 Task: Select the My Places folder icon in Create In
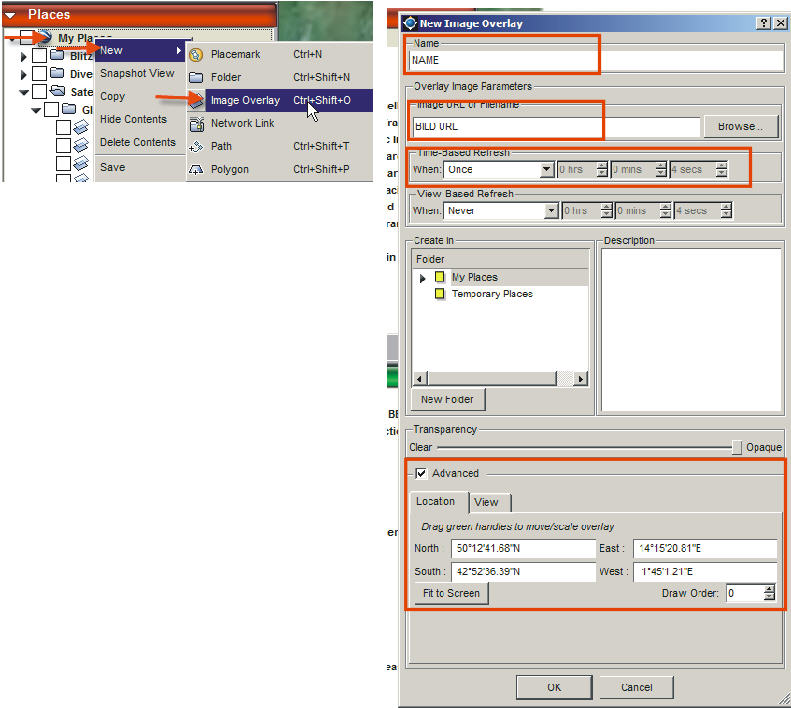(440, 278)
